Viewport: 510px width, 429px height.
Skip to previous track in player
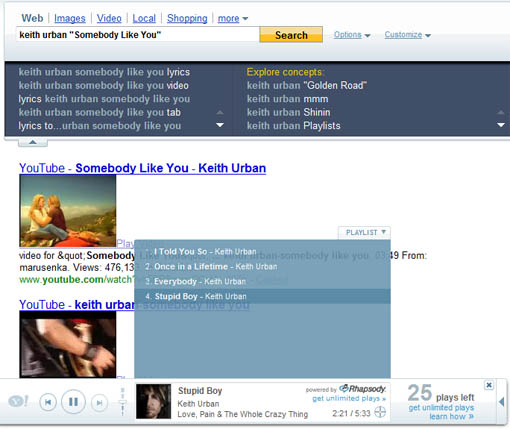[x=48, y=402]
